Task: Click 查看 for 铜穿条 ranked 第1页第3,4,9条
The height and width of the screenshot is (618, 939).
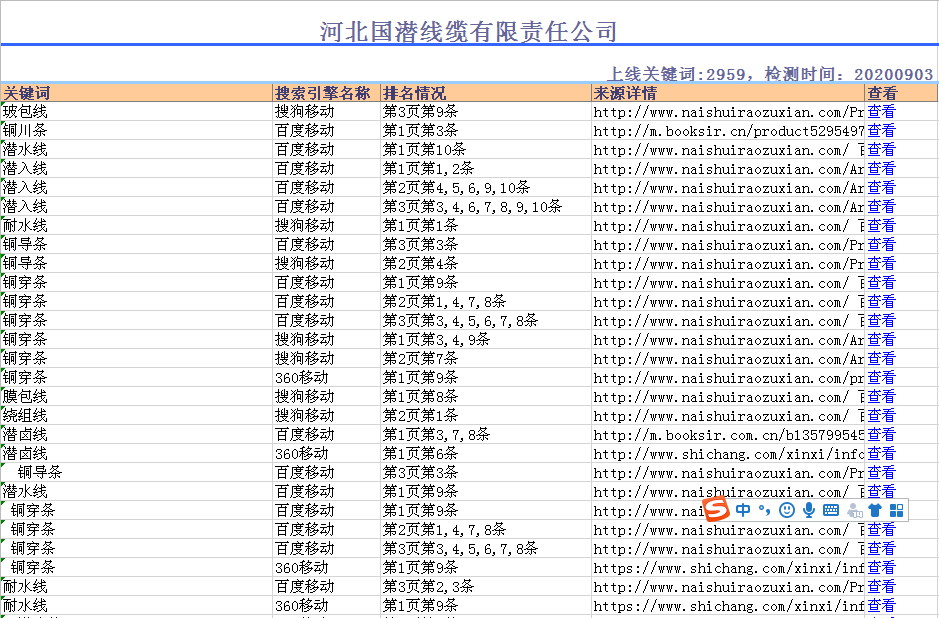Action: (x=881, y=340)
